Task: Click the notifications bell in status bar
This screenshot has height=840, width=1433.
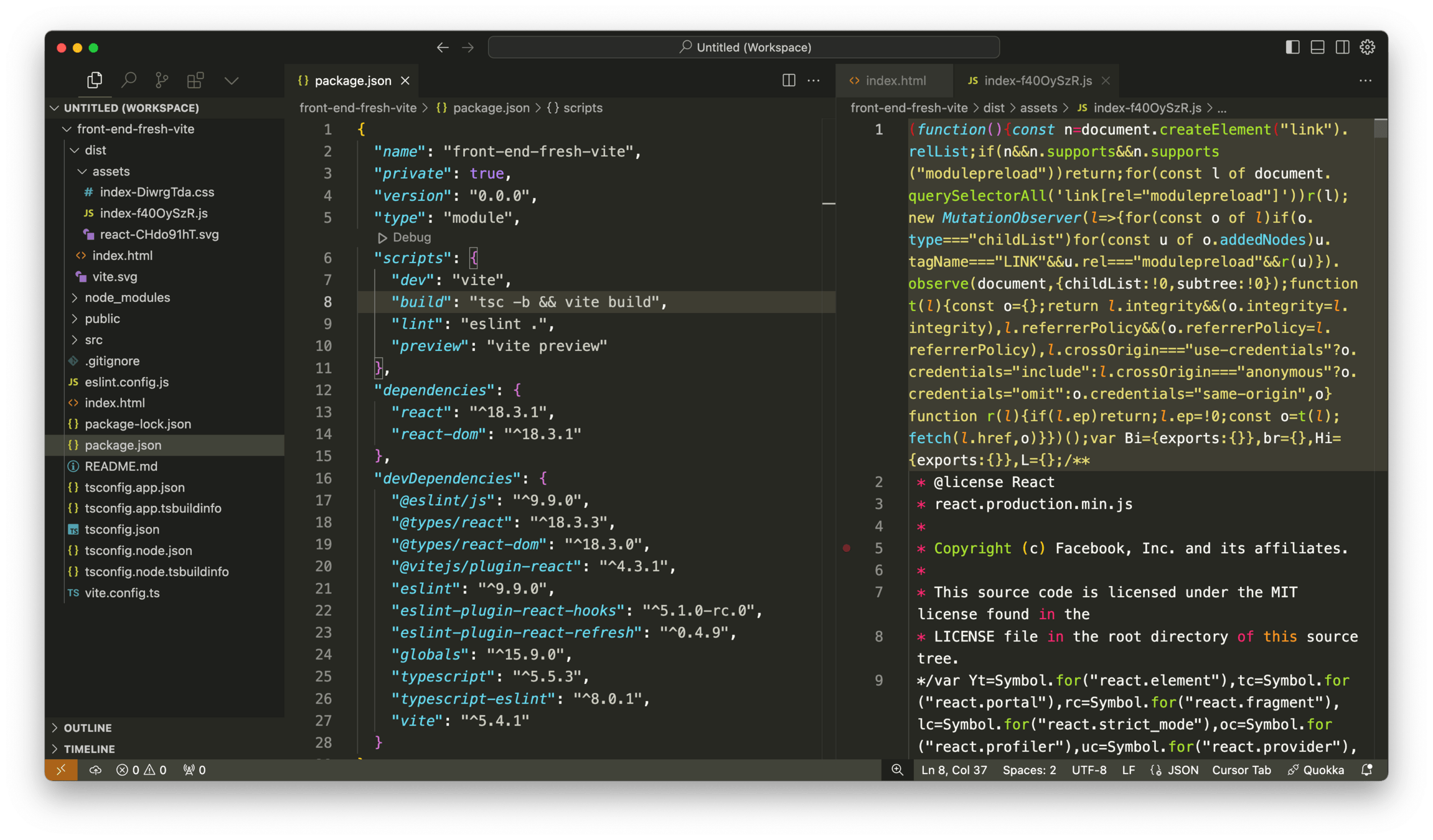Action: (x=1367, y=770)
